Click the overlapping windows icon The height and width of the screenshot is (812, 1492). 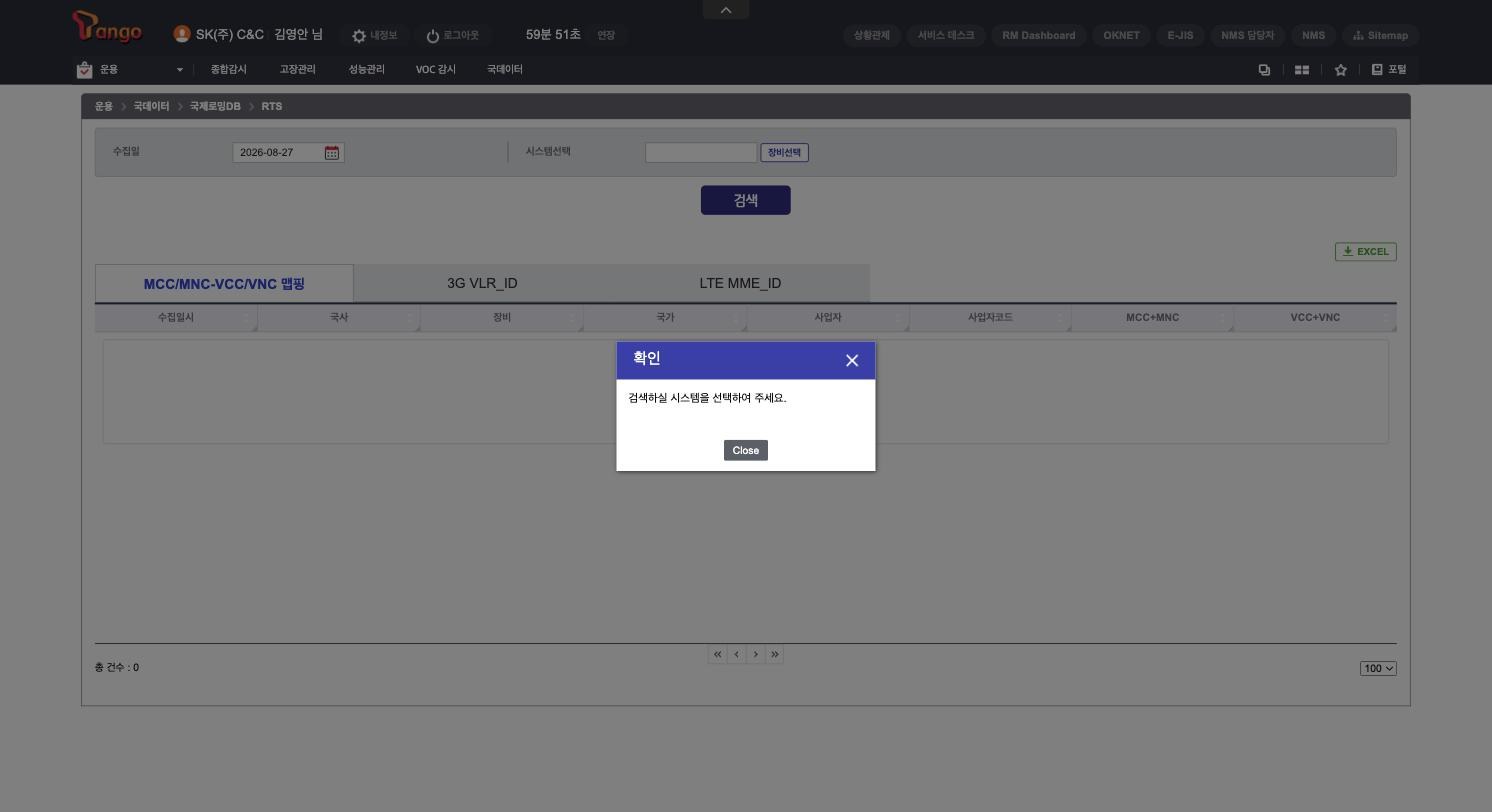point(1264,70)
